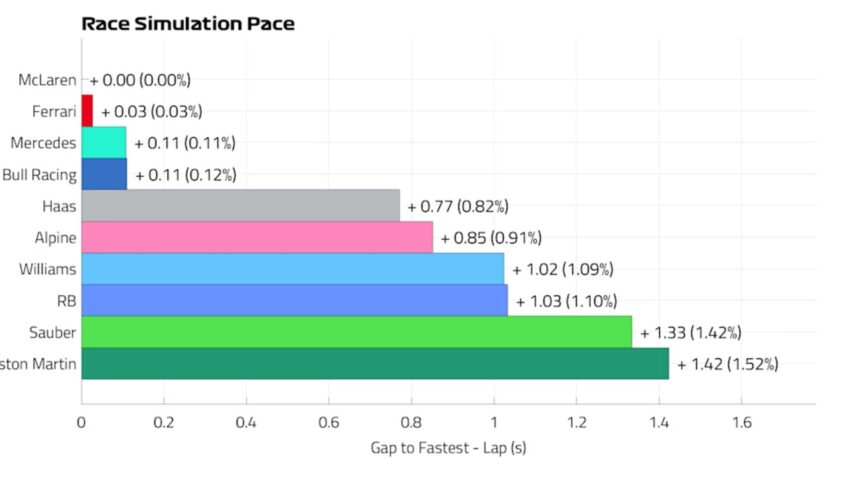
Task: Click the "+ 0.77 (0.82%)" data label
Action: coord(458,207)
